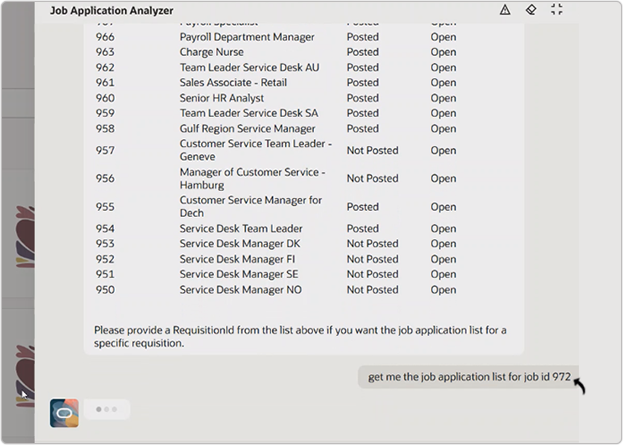This screenshot has width=623, height=445.
Task: Select Sales Associate - Retail row
Action: click(x=276, y=83)
